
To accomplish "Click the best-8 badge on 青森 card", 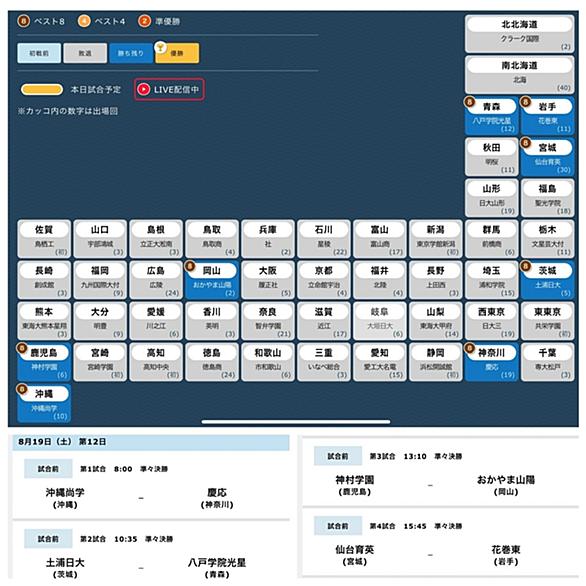I will tap(469, 101).
